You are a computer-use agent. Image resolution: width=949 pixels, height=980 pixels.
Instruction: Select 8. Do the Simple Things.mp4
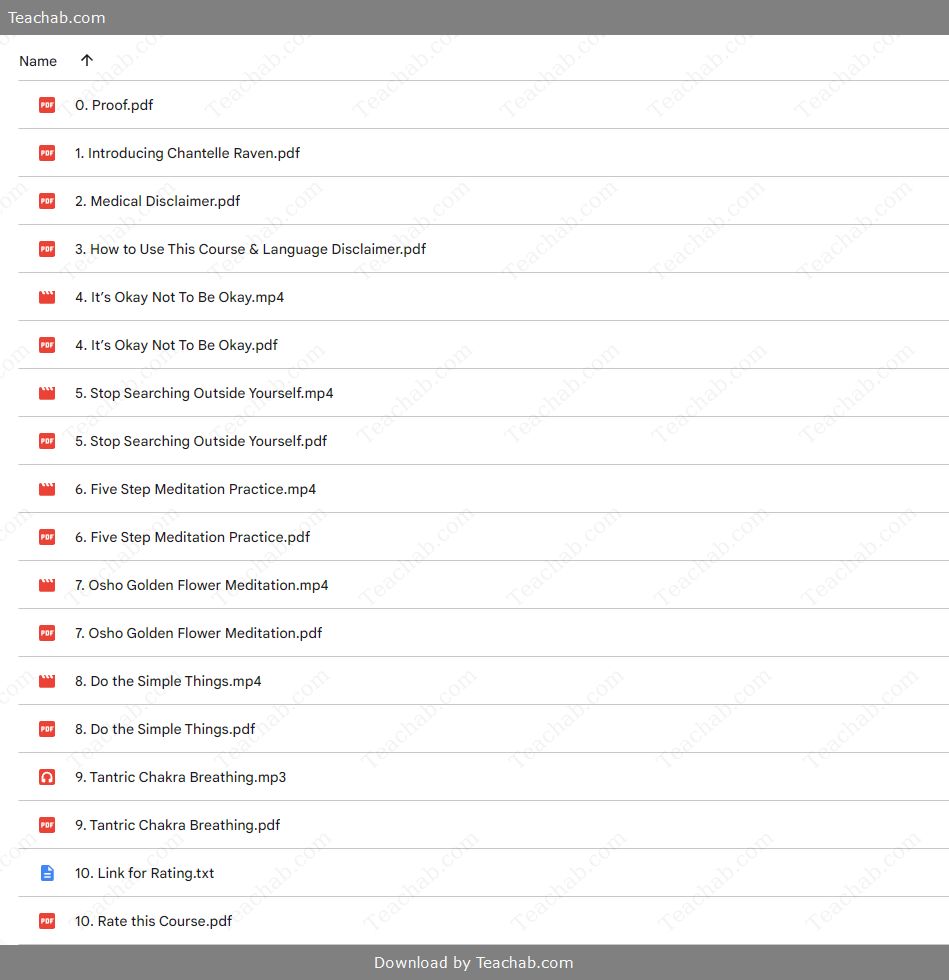pyautogui.click(x=168, y=681)
